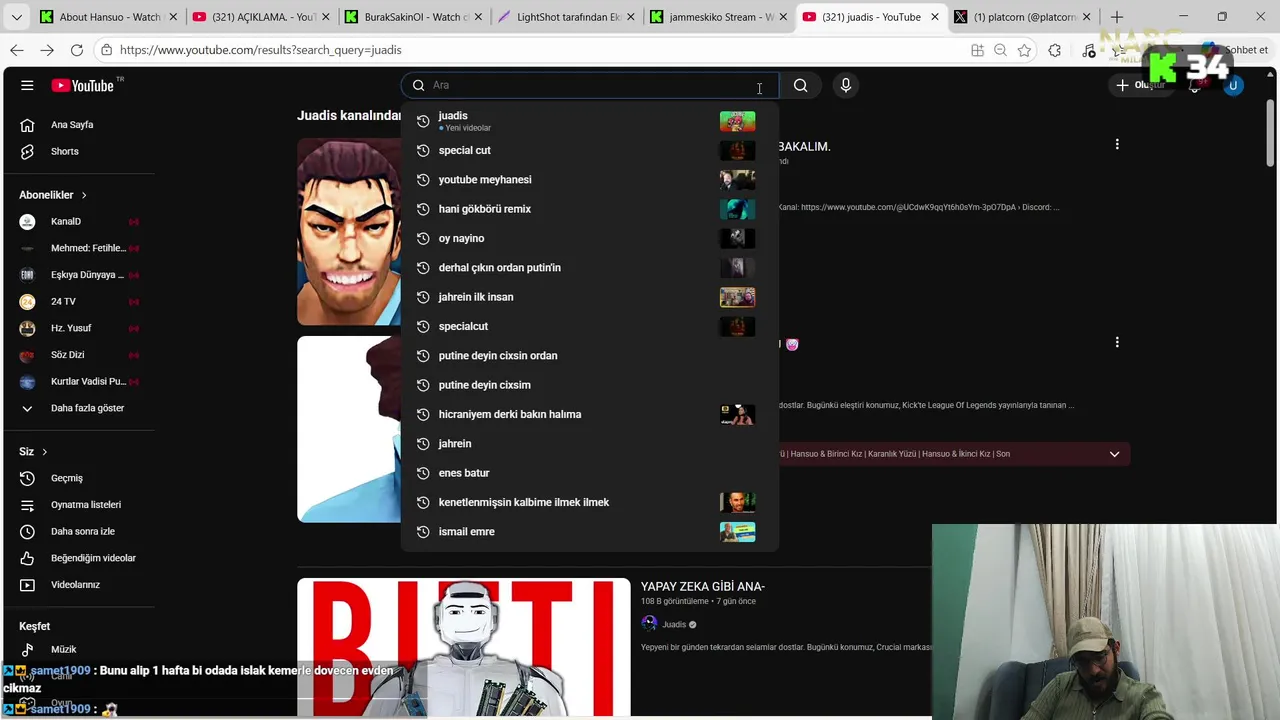Viewport: 1280px width, 720px height.
Task: Select the 'juadis' search suggestion
Action: 589,121
